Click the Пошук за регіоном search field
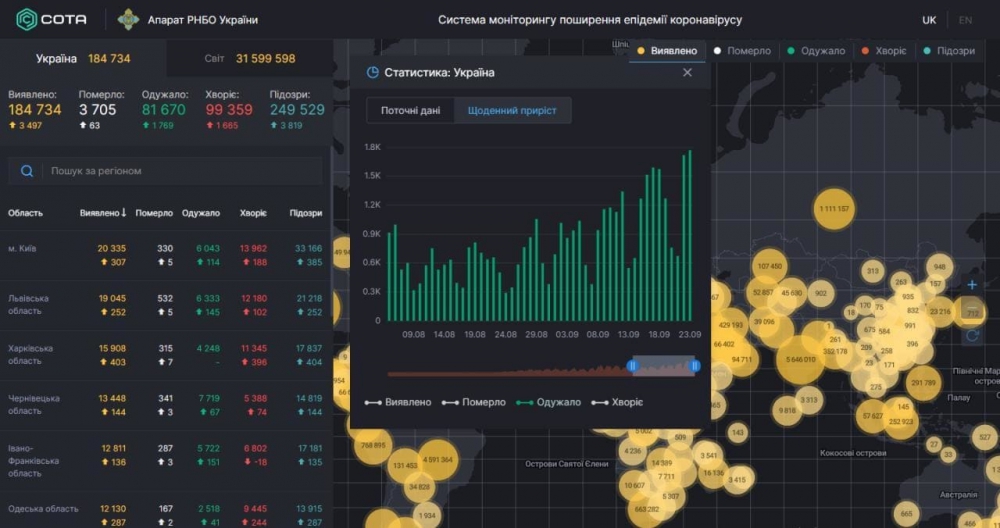Viewport: 1000px width, 528px height. coord(180,171)
